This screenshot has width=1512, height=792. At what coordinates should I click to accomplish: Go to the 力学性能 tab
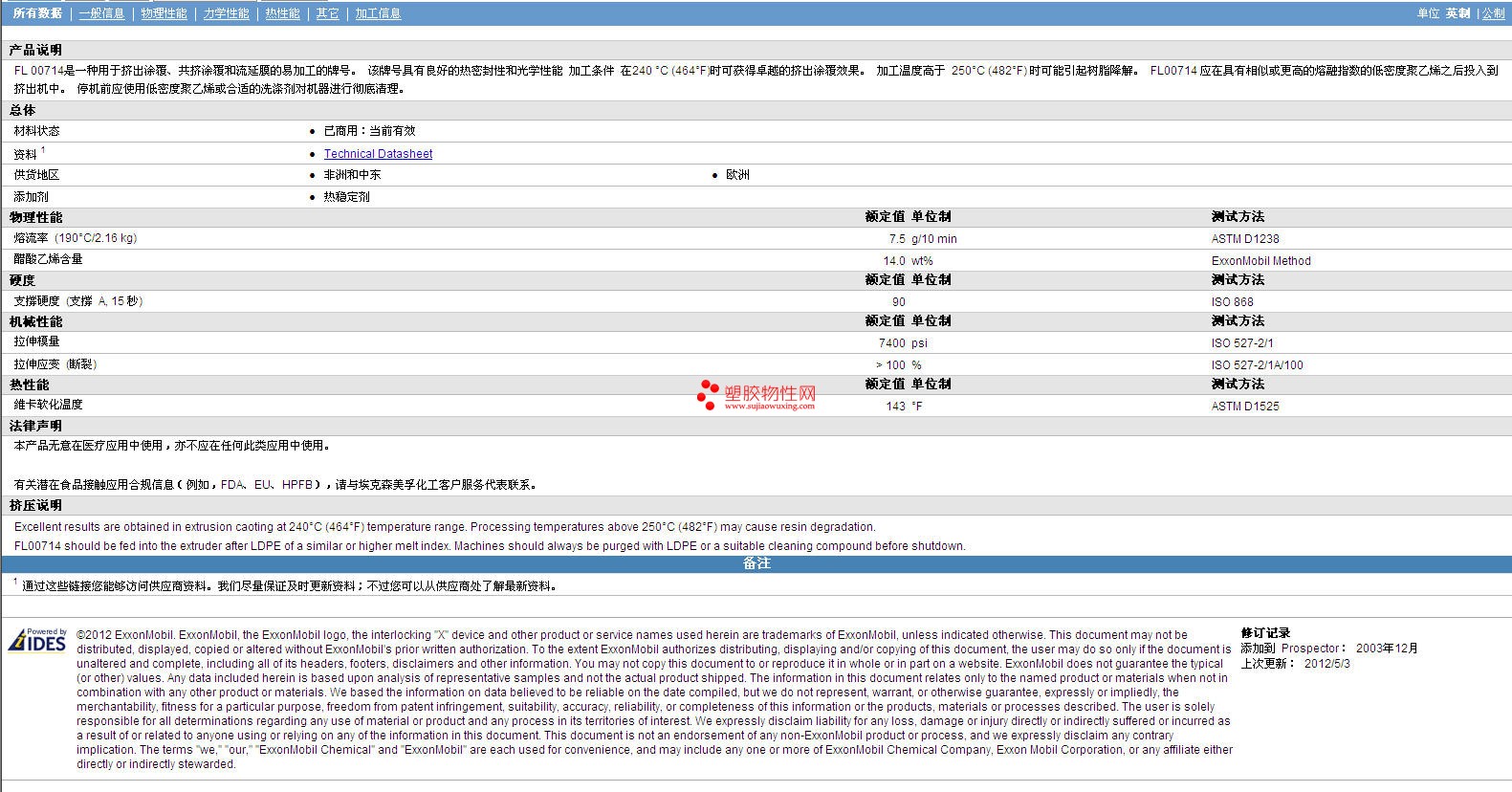[226, 13]
